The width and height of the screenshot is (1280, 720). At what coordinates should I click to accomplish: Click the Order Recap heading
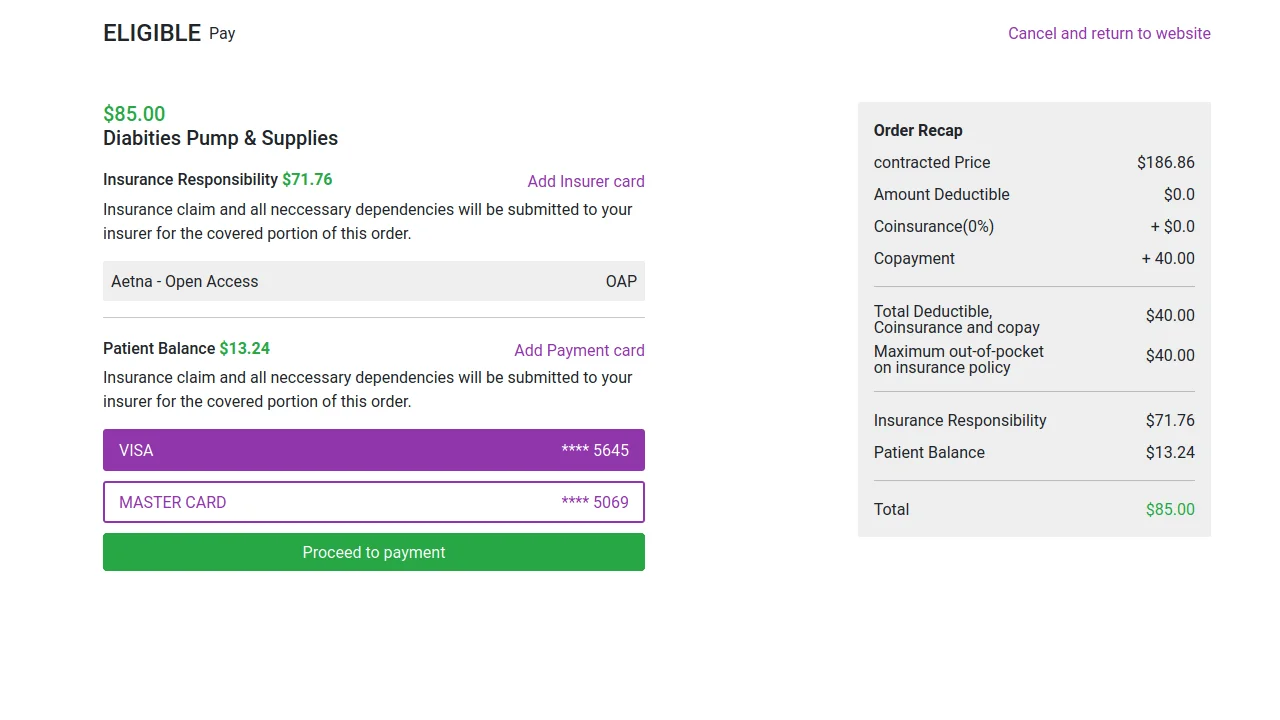coord(918,130)
